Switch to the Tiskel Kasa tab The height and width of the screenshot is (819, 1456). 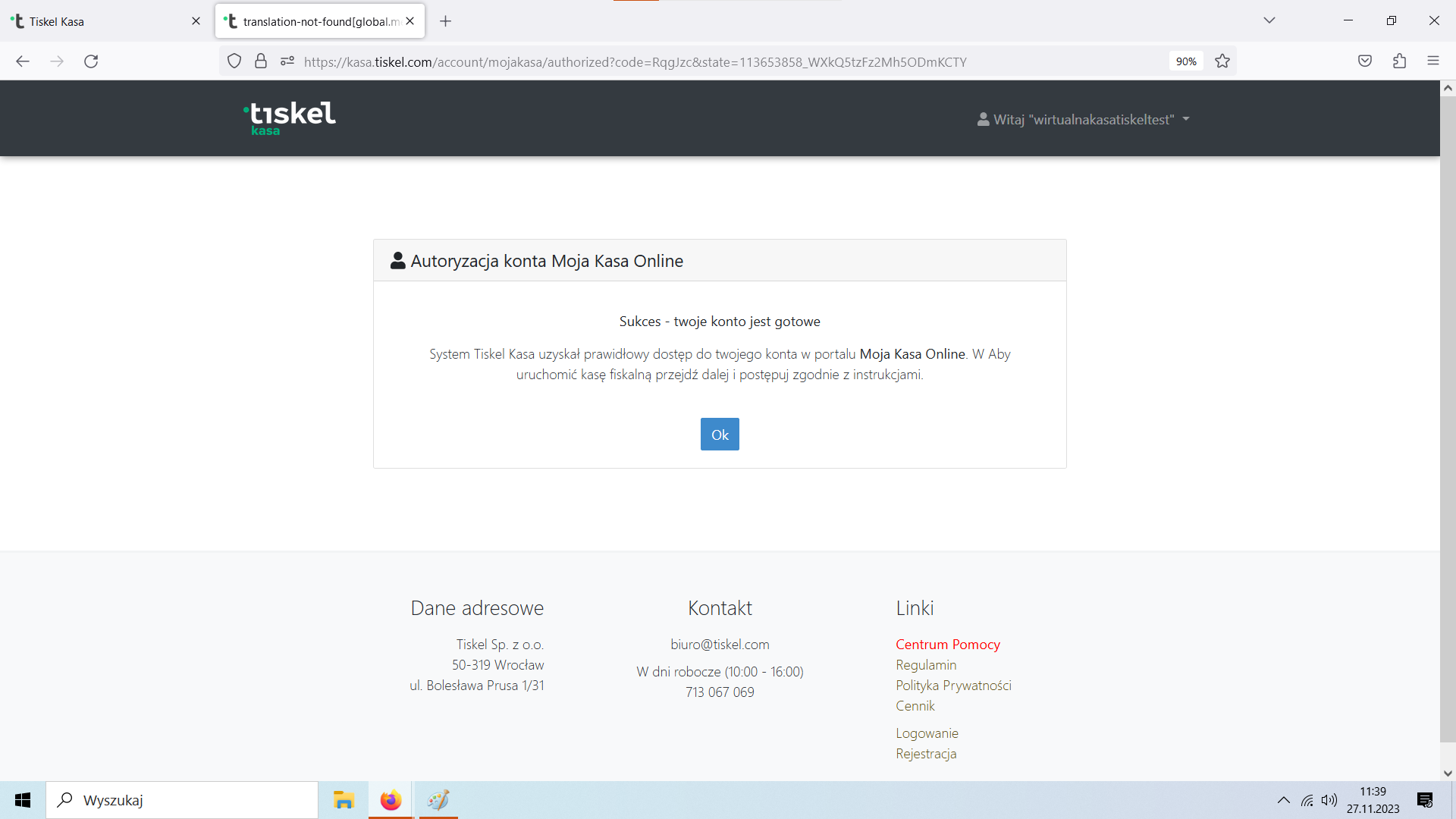[x=106, y=21]
